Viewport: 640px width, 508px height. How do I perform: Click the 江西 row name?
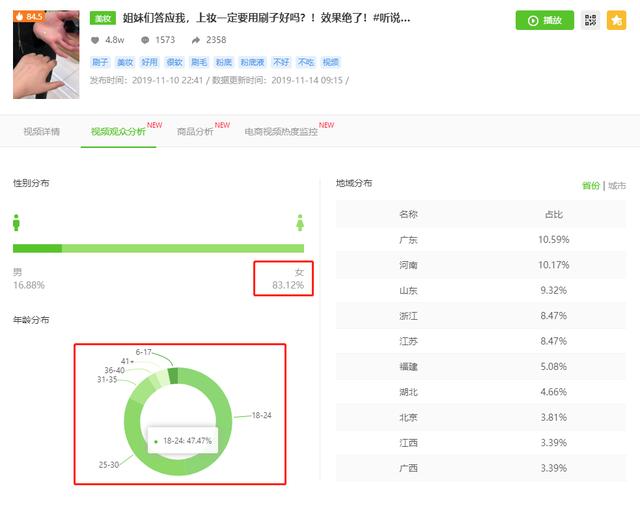click(408, 443)
